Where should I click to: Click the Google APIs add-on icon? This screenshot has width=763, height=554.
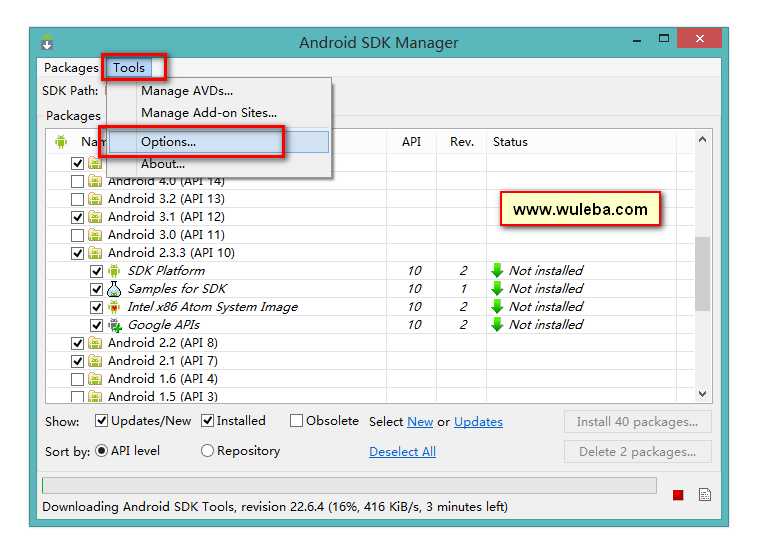tap(115, 325)
